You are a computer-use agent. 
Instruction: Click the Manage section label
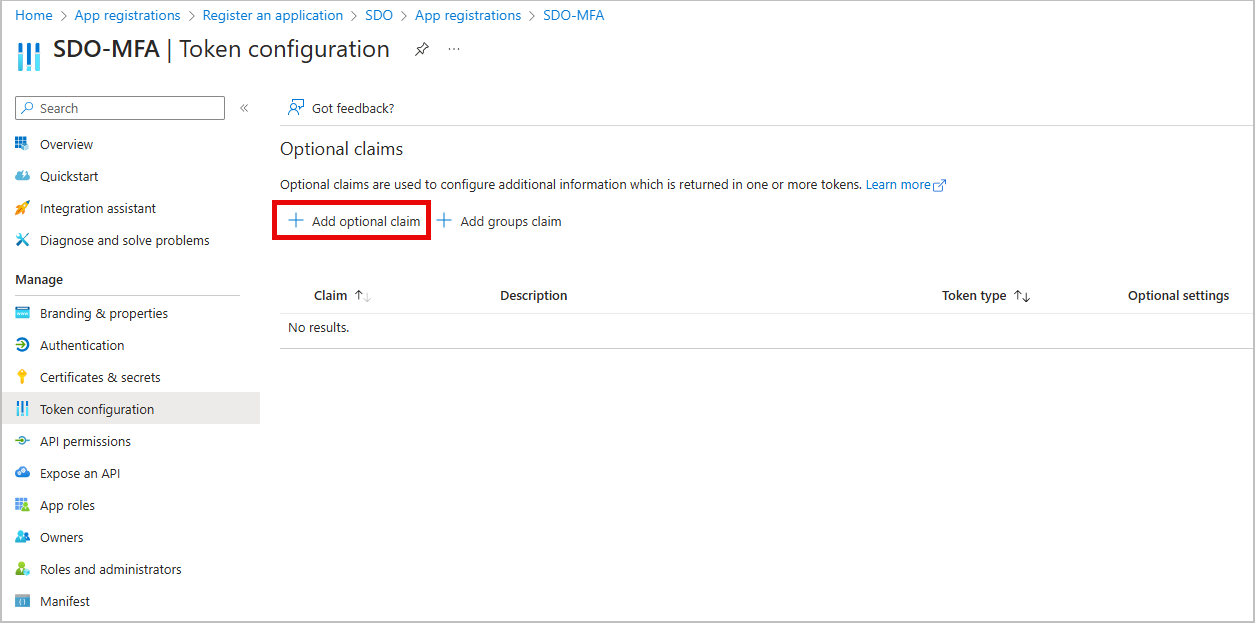(x=39, y=280)
